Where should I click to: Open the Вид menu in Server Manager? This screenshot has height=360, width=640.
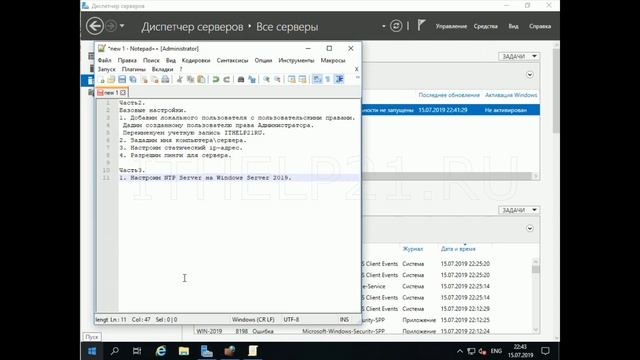(513, 26)
